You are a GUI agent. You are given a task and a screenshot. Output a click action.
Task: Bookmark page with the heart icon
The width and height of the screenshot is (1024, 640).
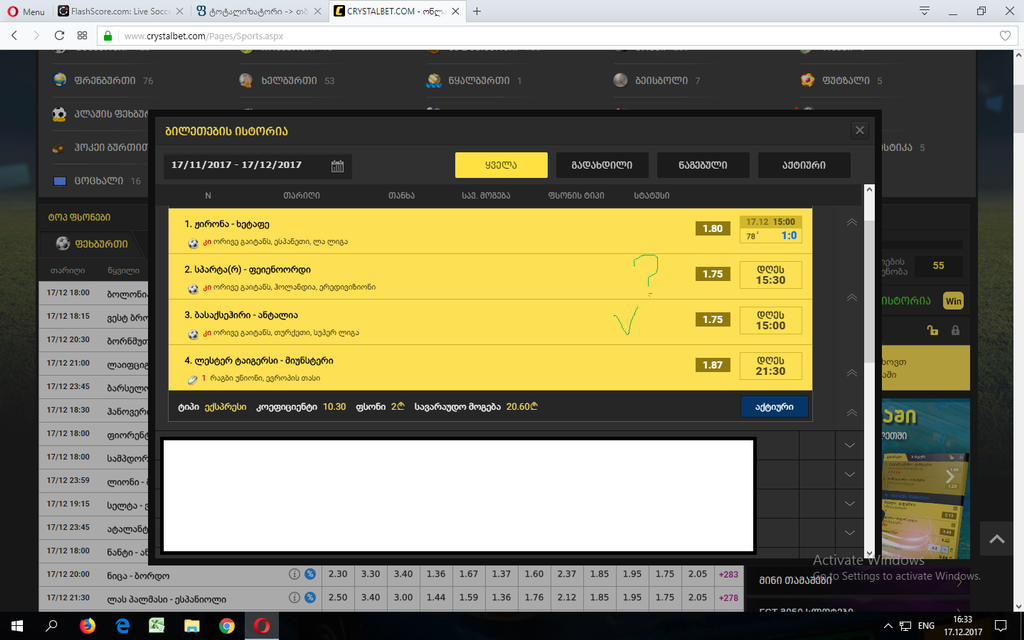tap(1005, 36)
